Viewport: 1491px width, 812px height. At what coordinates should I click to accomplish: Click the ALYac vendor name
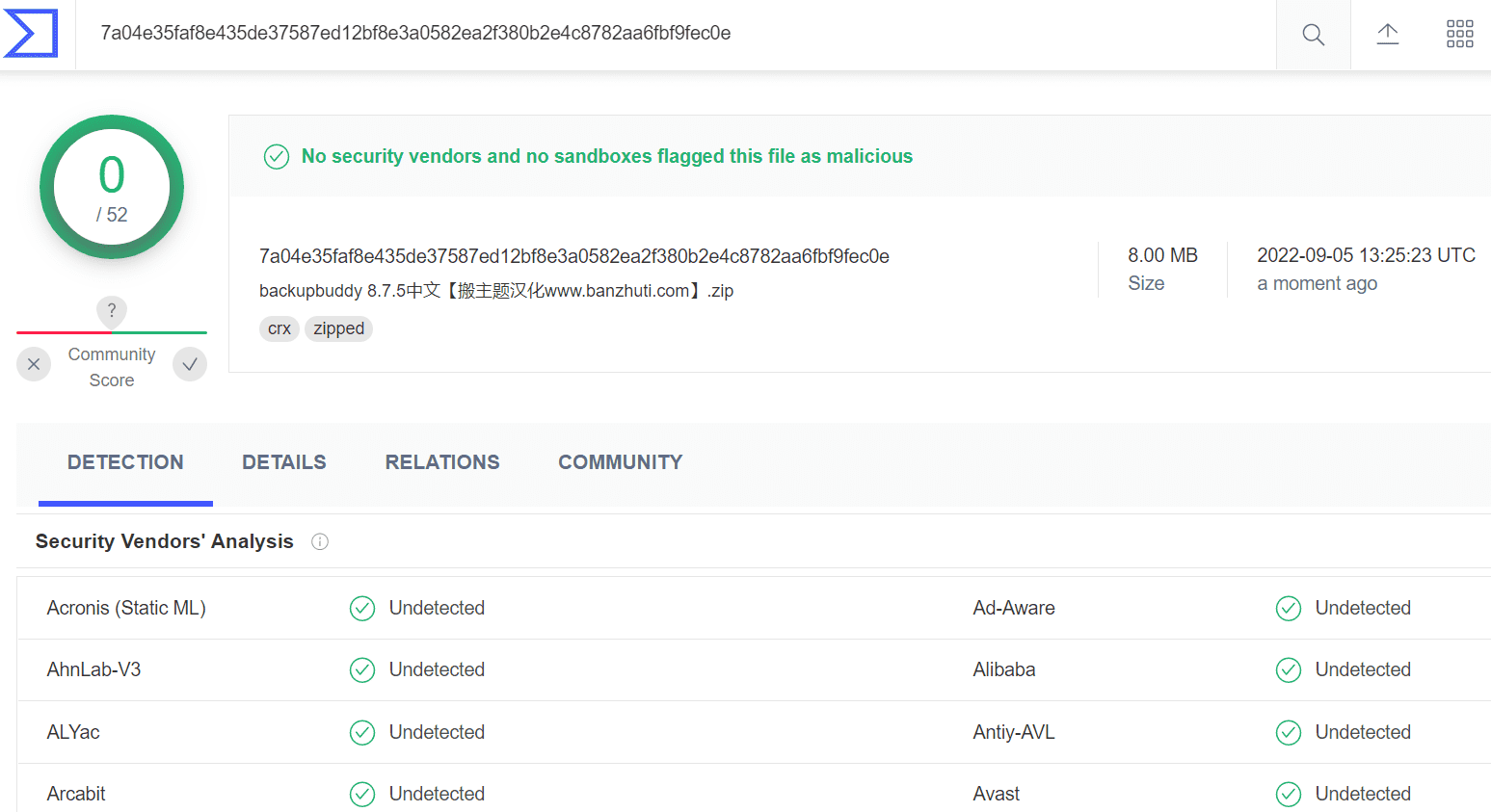tap(73, 732)
